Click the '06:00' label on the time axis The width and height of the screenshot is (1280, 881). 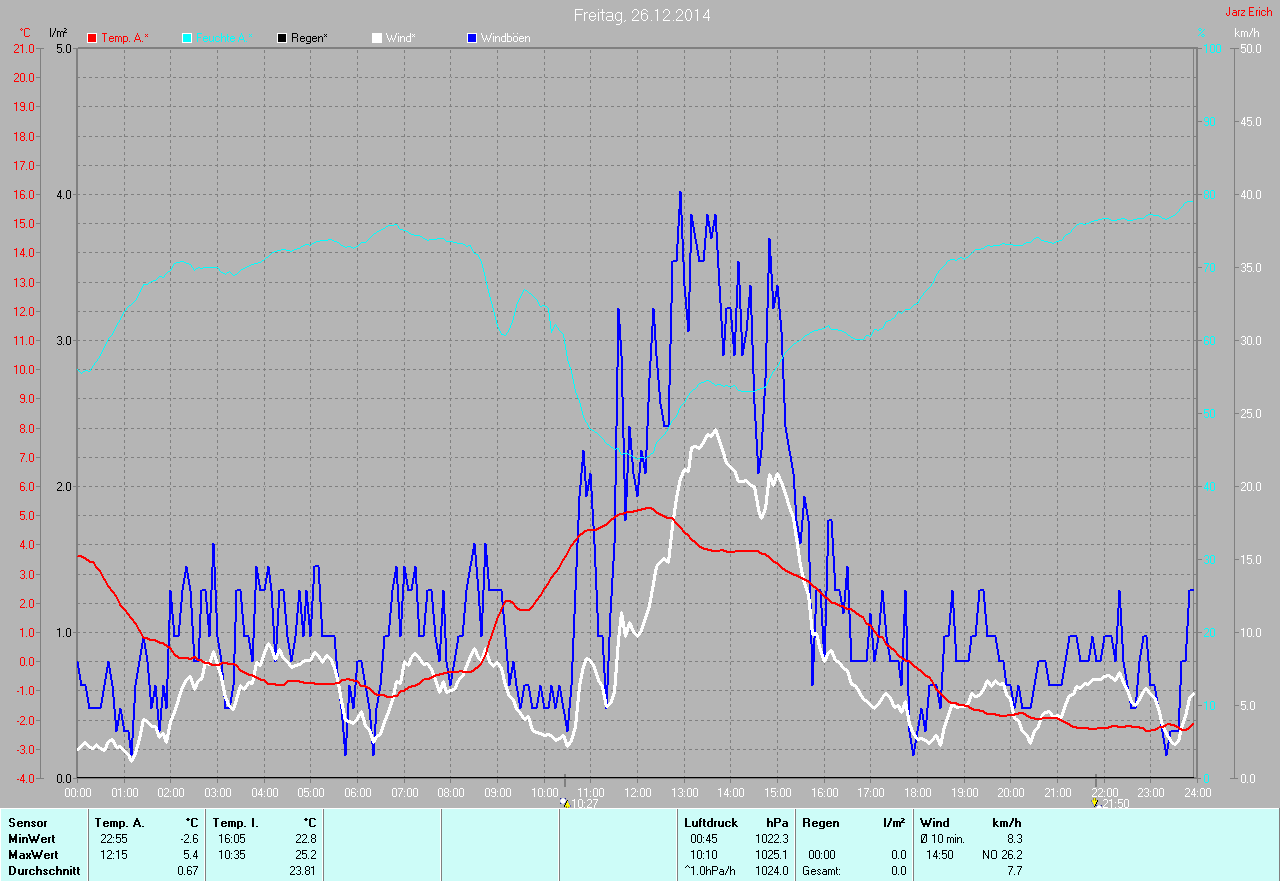(x=357, y=793)
